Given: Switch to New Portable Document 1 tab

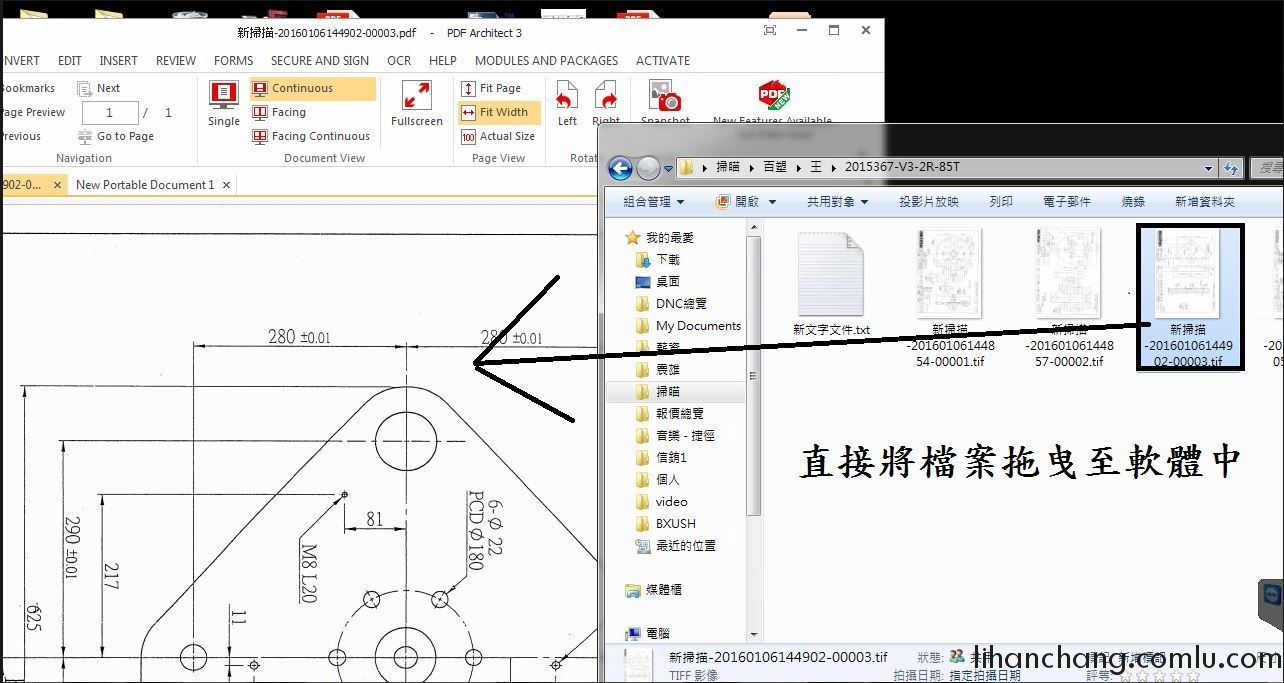Looking at the screenshot, I should point(145,184).
